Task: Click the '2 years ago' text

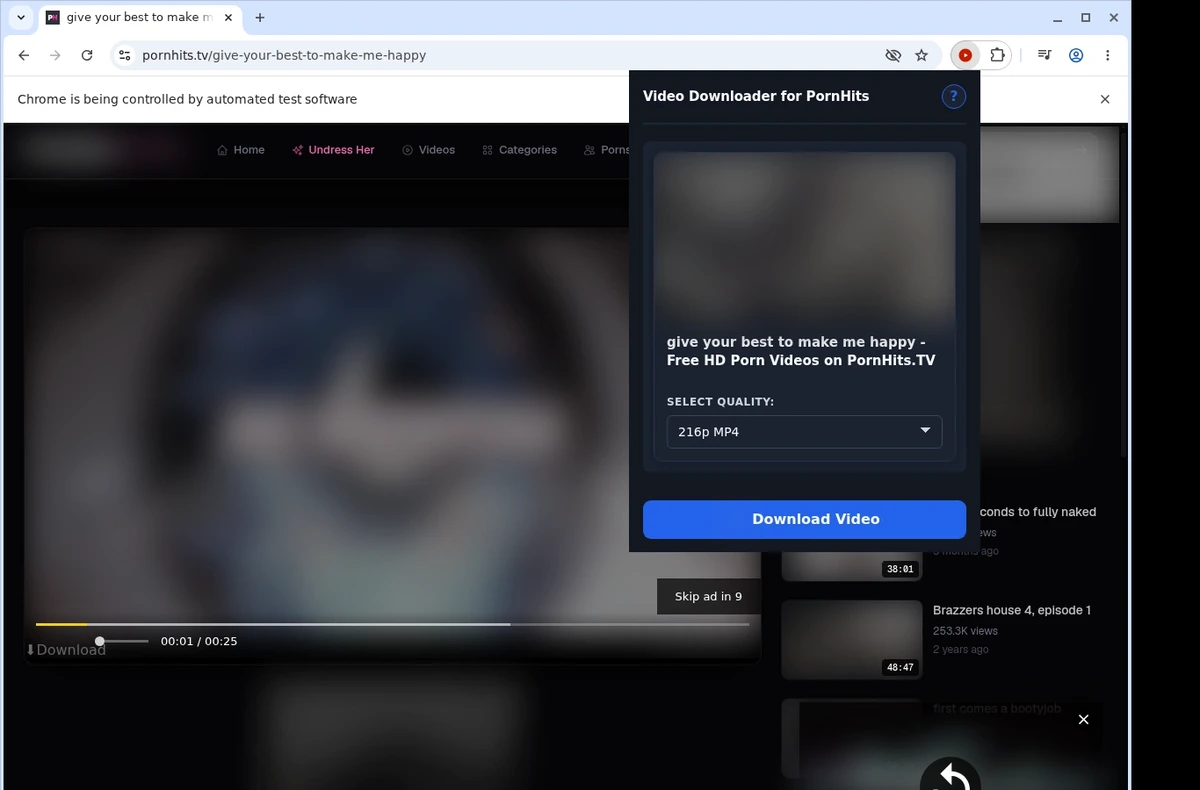Action: click(961, 649)
